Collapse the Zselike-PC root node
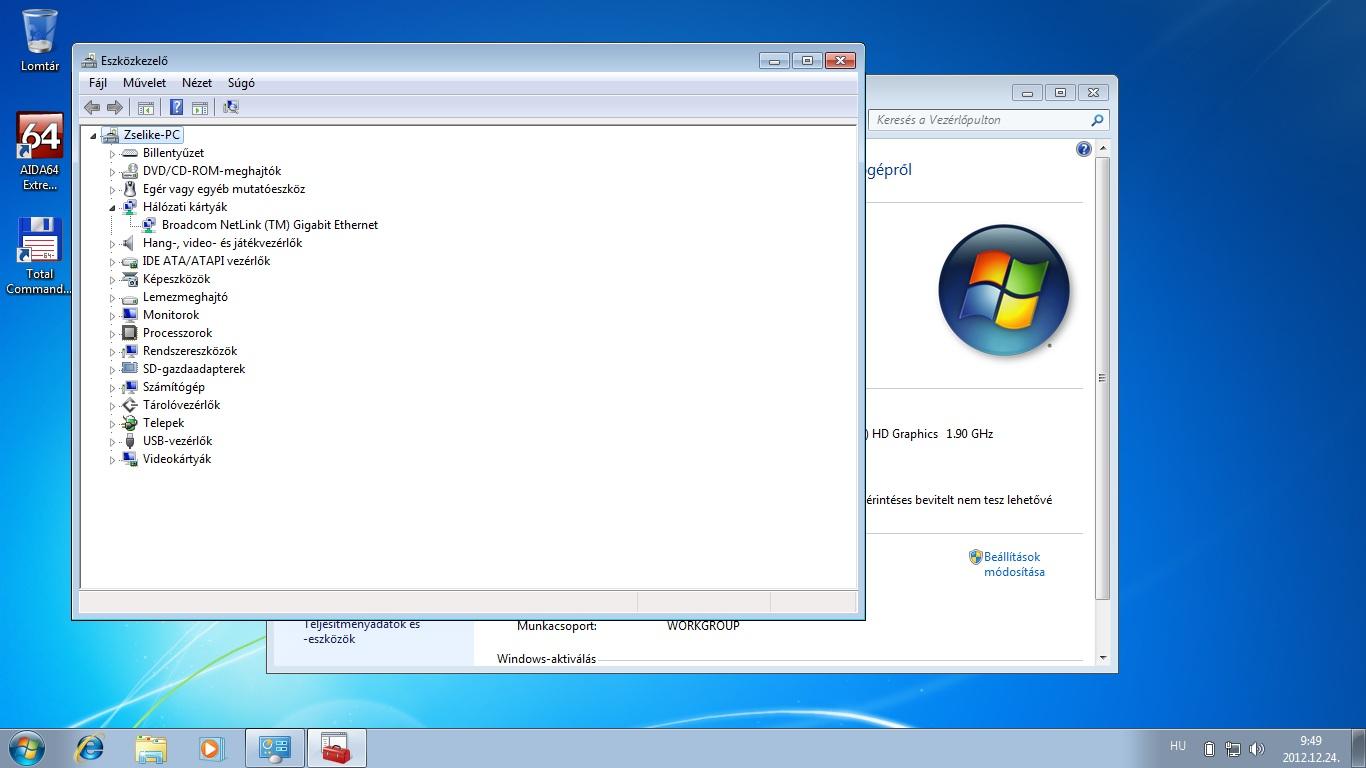The image size is (1366, 768). [x=93, y=136]
